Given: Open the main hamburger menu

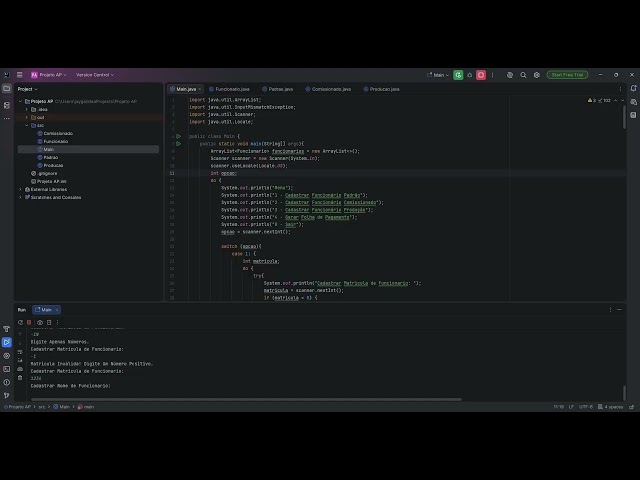Looking at the screenshot, I should point(19,75).
